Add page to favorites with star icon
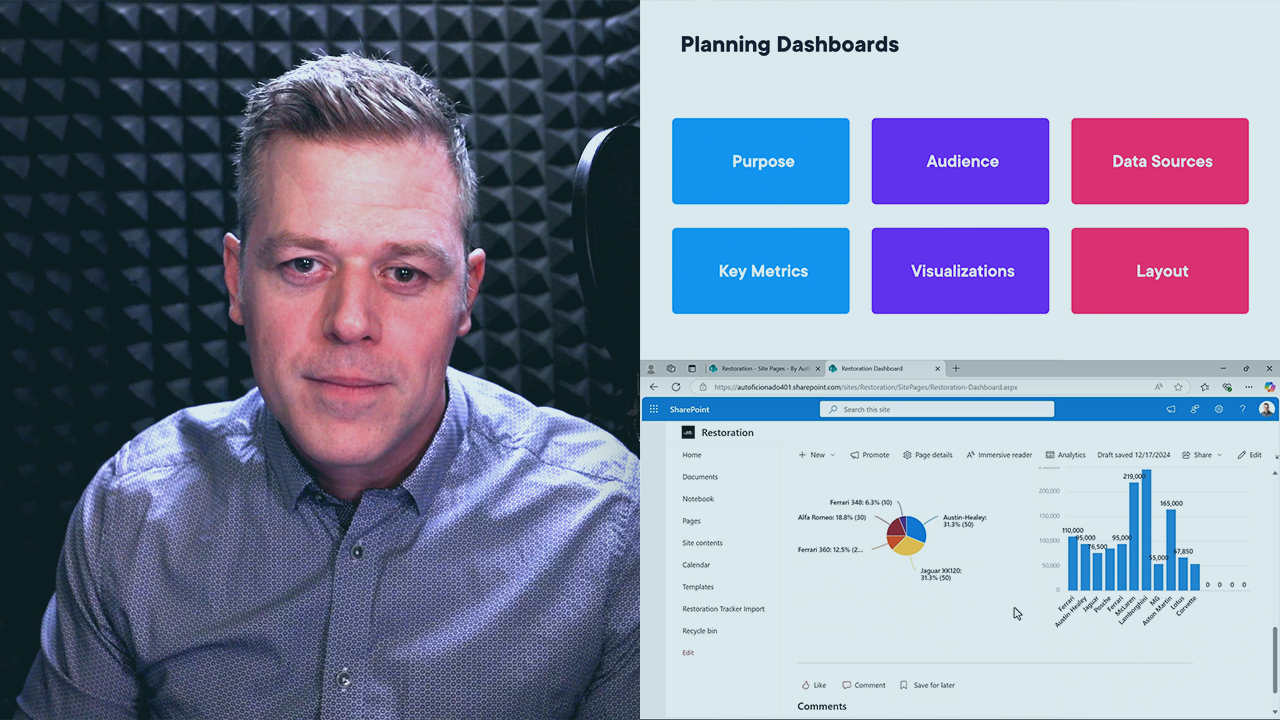 coord(1178,387)
